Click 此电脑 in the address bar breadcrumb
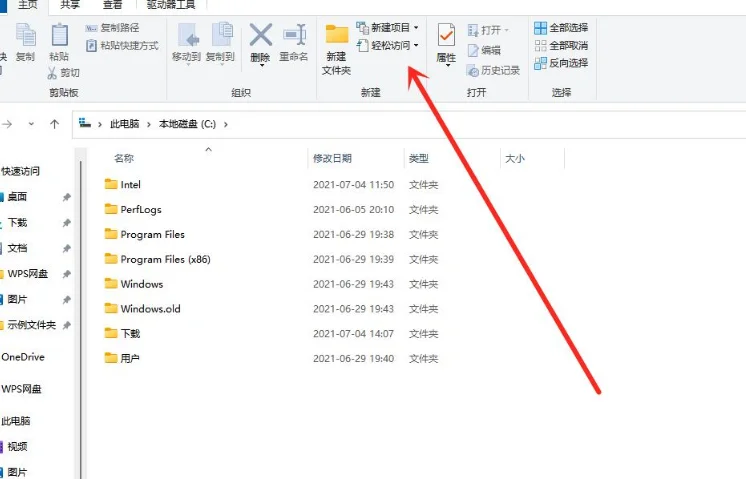Image resolution: width=746 pixels, height=479 pixels. [x=124, y=124]
